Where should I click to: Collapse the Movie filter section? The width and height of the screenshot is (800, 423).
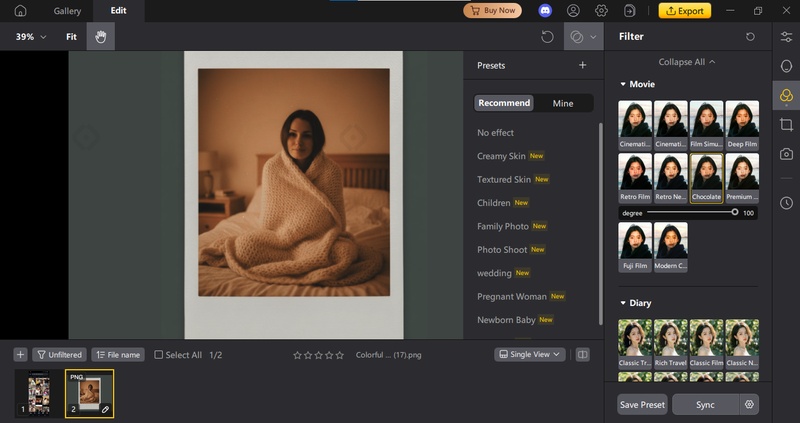[x=624, y=85]
